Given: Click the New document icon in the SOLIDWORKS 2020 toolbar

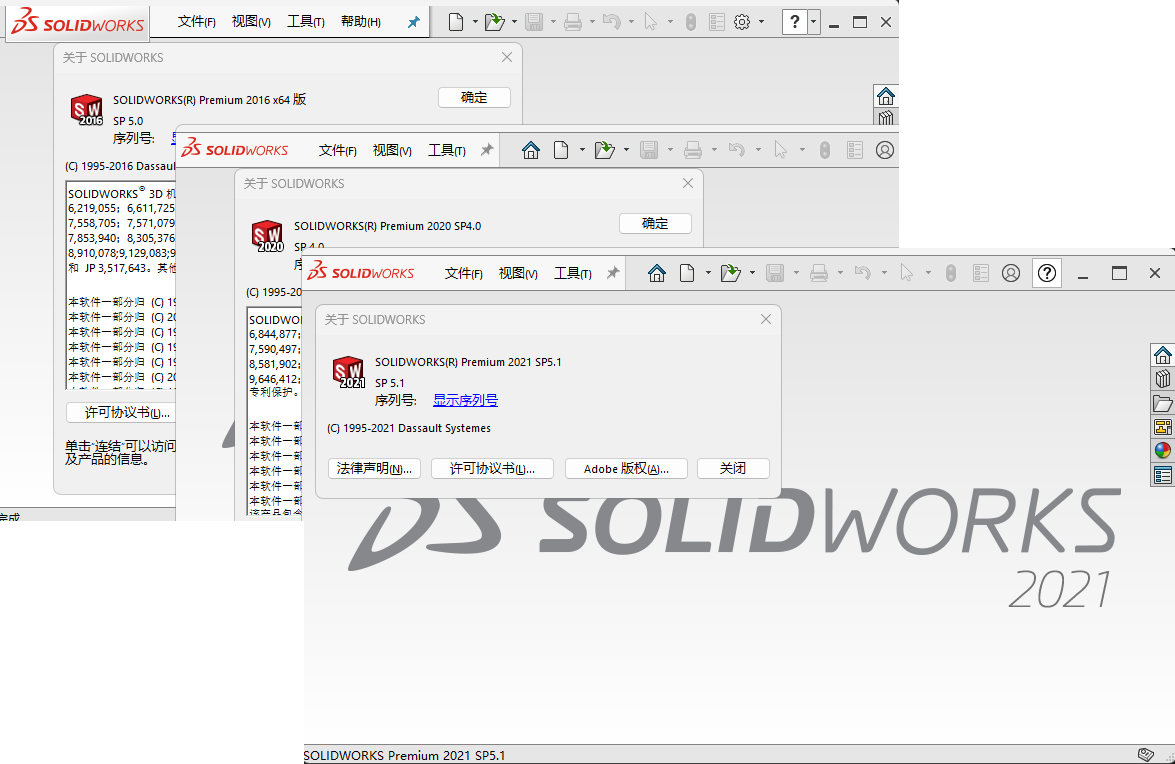Looking at the screenshot, I should pyautogui.click(x=561, y=150).
